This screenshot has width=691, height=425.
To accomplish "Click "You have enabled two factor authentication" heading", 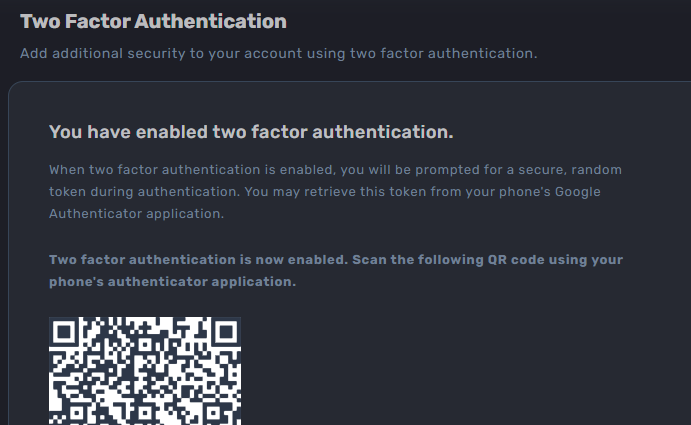I will click(251, 132).
